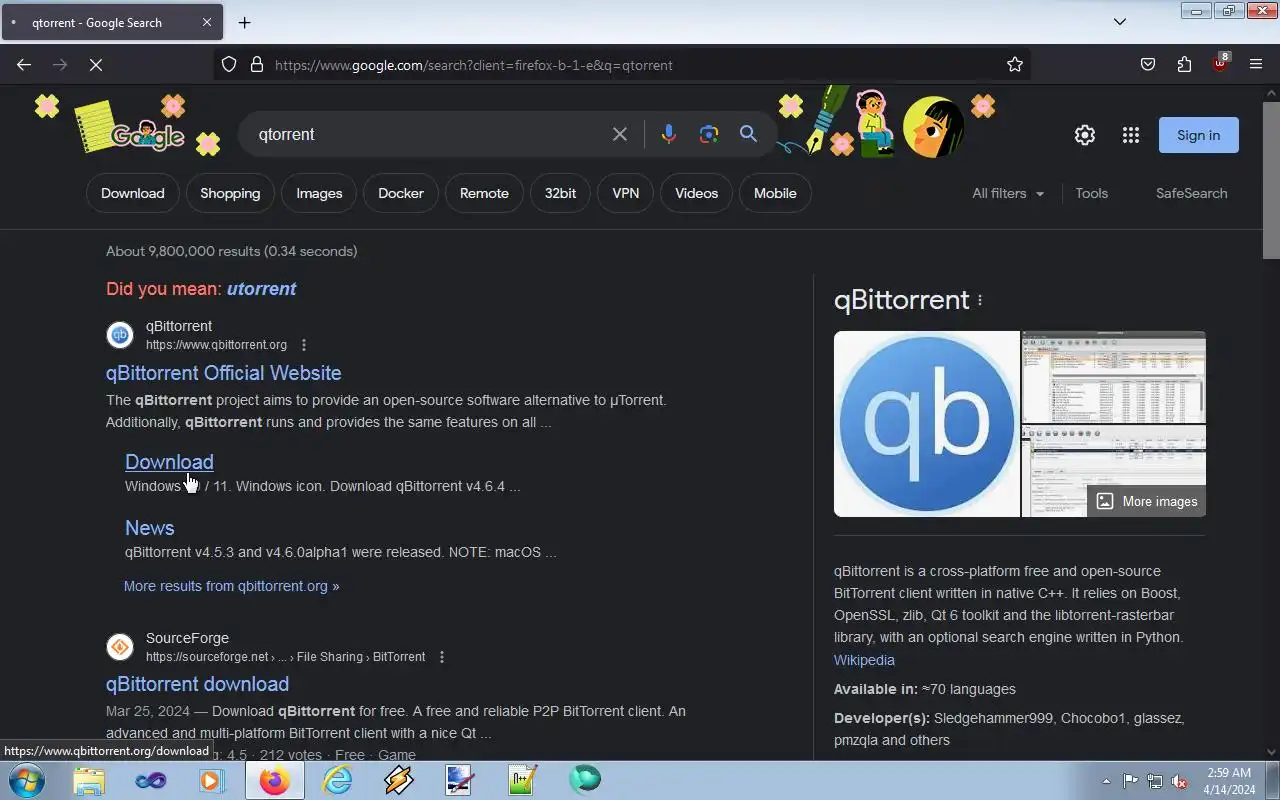This screenshot has height=800, width=1280.
Task: Select the VPN filter chip
Action: (625, 193)
